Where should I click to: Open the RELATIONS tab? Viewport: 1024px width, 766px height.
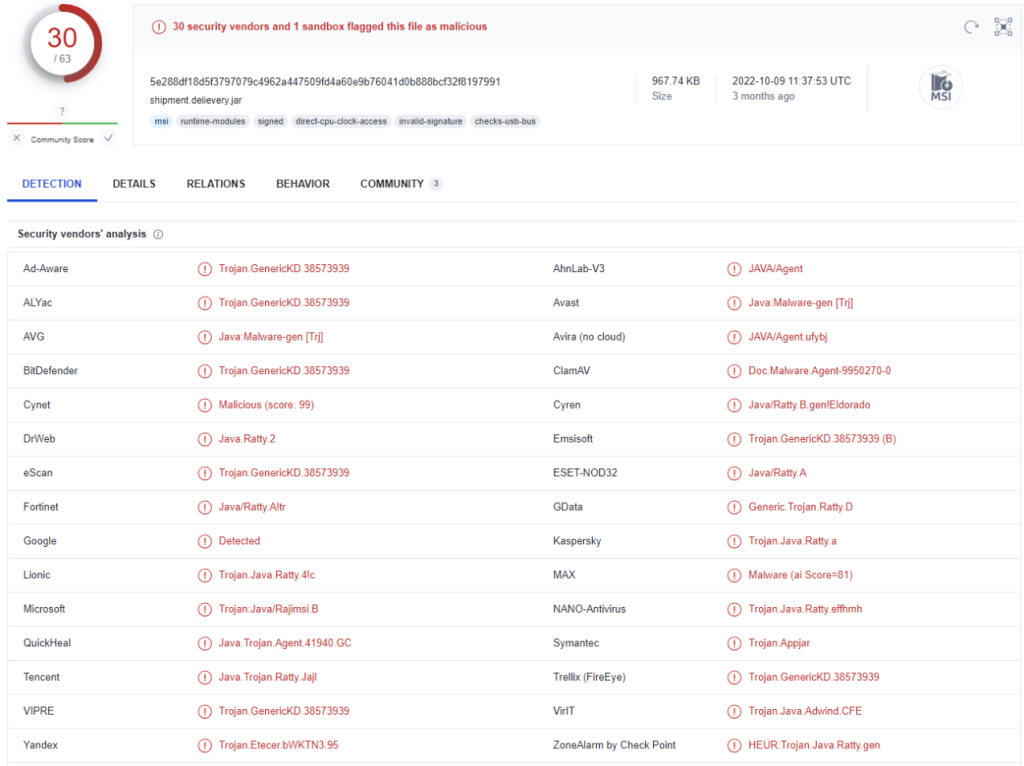(x=216, y=184)
